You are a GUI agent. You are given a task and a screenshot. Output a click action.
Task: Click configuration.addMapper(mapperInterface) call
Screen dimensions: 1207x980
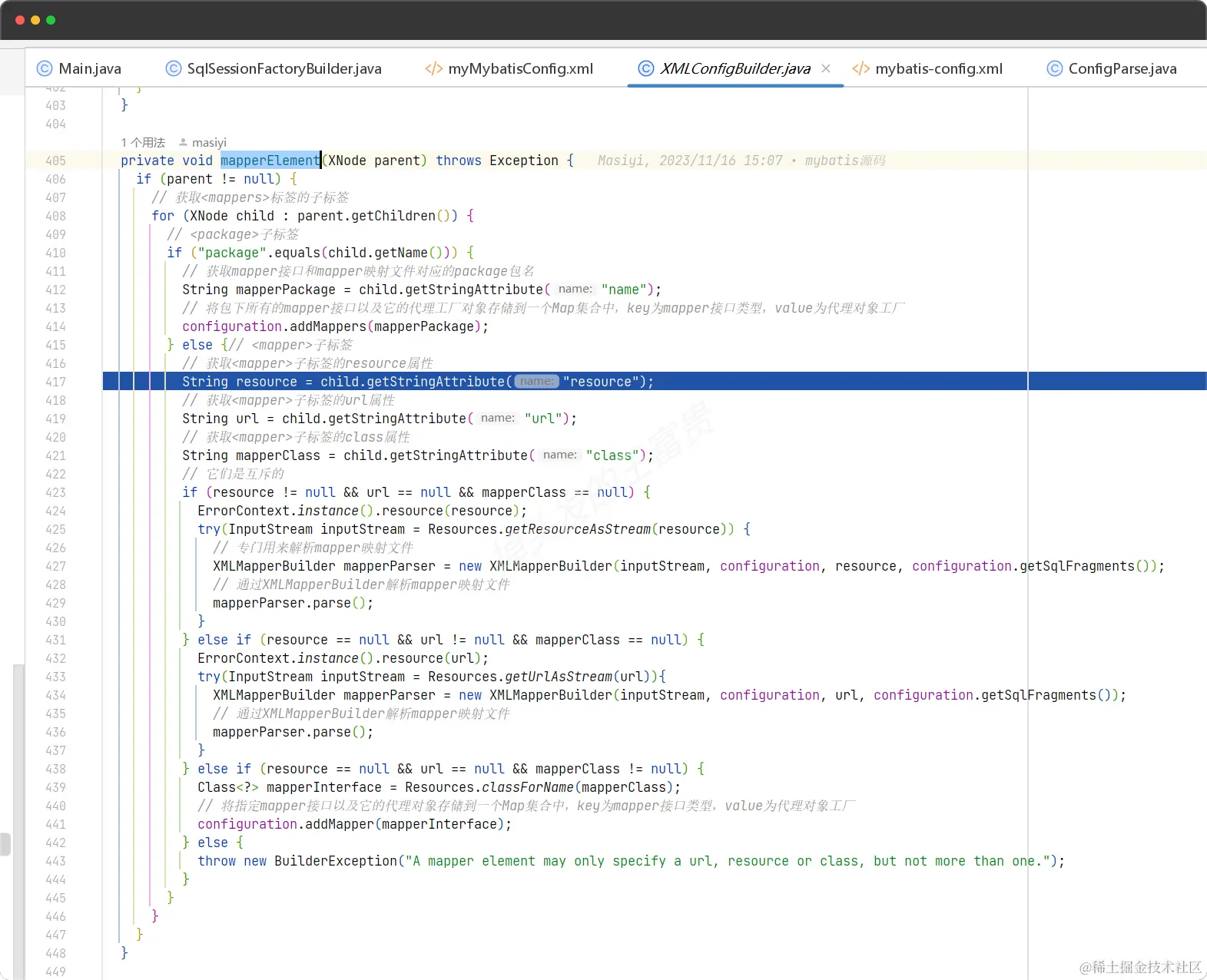pyautogui.click(x=354, y=824)
